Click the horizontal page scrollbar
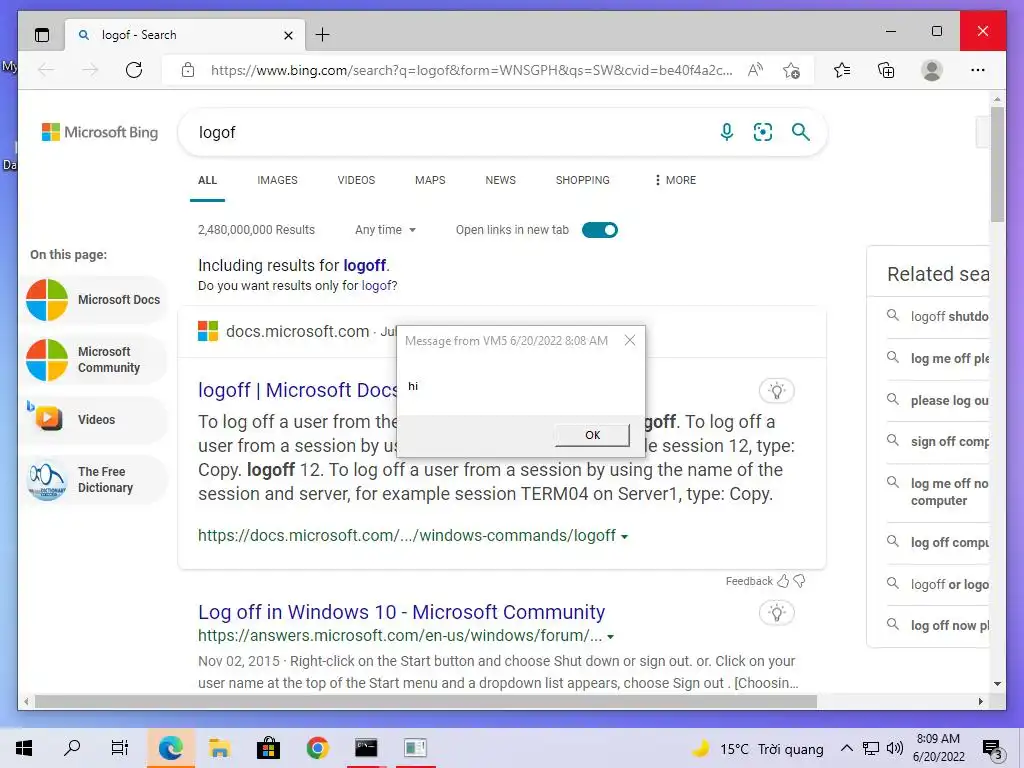 tap(426, 701)
